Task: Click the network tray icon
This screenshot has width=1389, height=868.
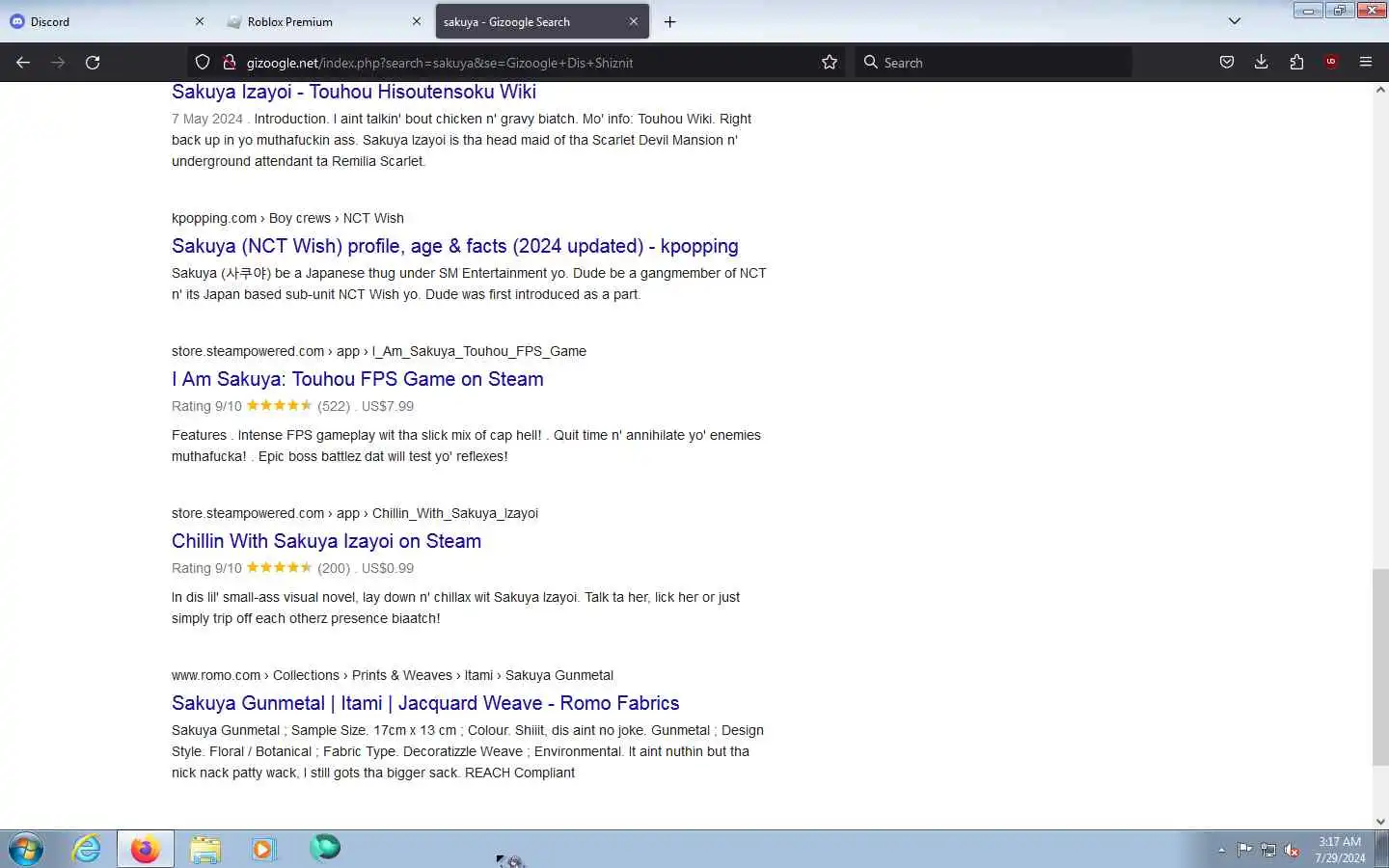Action: coord(1268,850)
